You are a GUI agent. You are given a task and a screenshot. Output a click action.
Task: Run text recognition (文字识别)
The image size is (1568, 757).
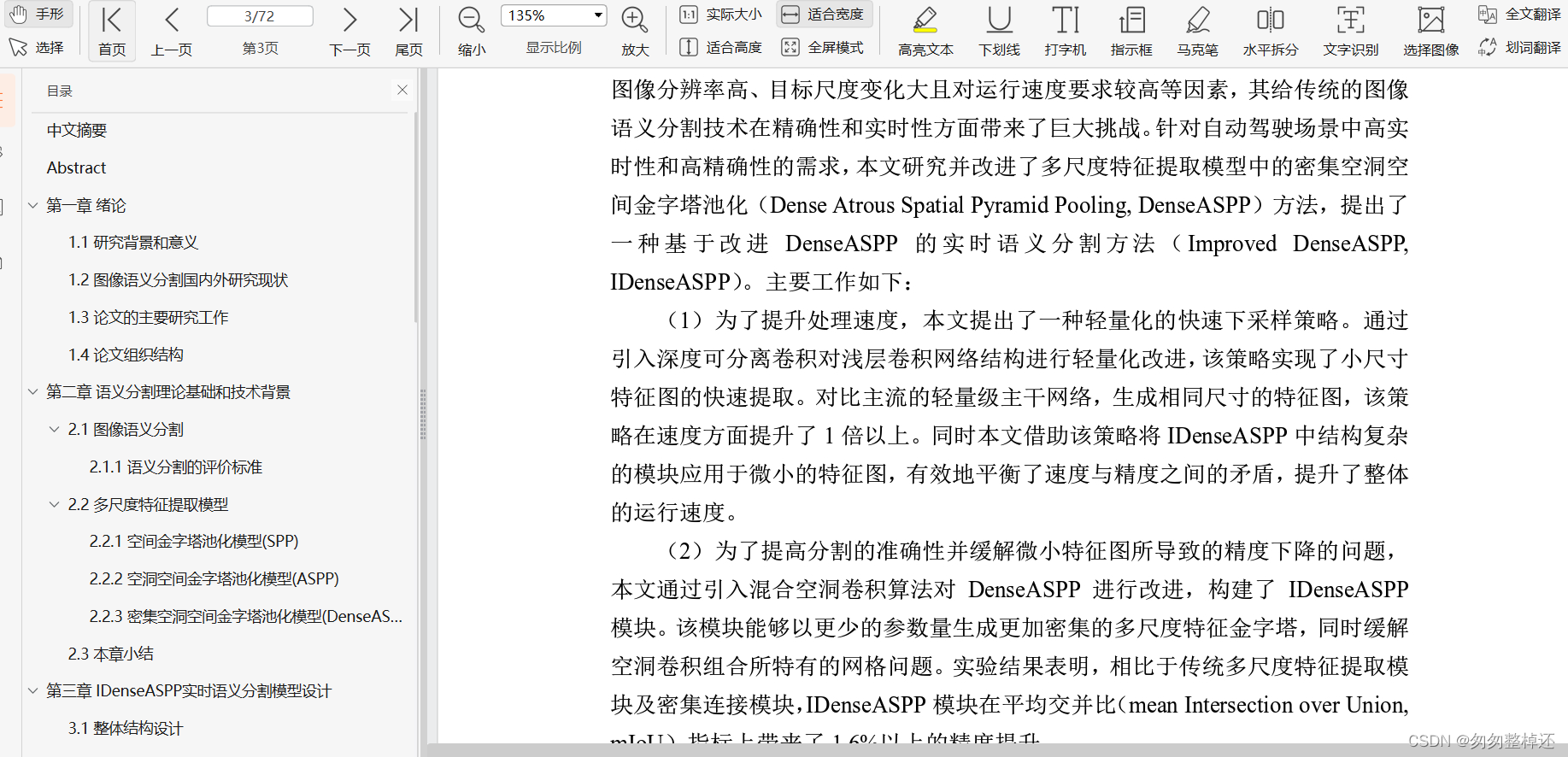coord(1351,32)
